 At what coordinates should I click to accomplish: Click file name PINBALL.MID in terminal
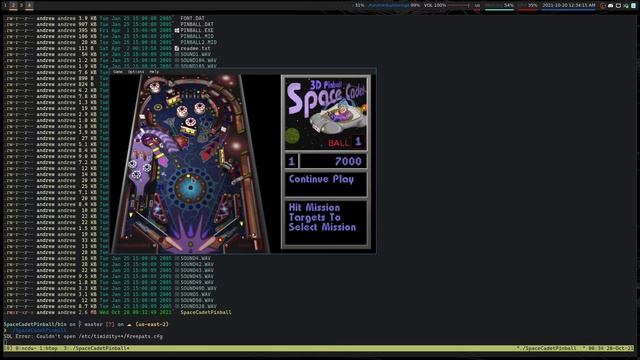point(197,36)
